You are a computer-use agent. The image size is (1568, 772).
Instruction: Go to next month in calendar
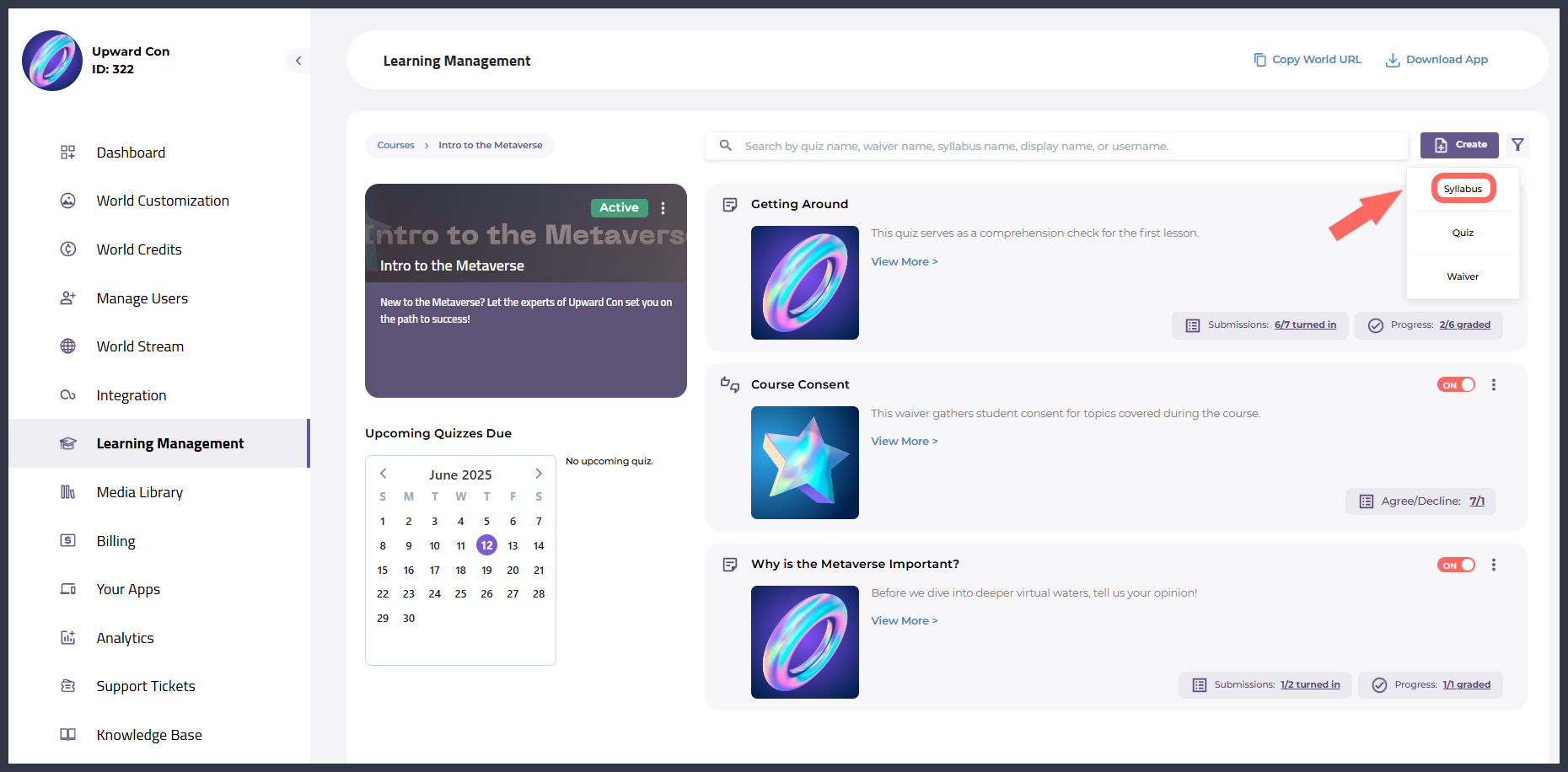tap(539, 474)
